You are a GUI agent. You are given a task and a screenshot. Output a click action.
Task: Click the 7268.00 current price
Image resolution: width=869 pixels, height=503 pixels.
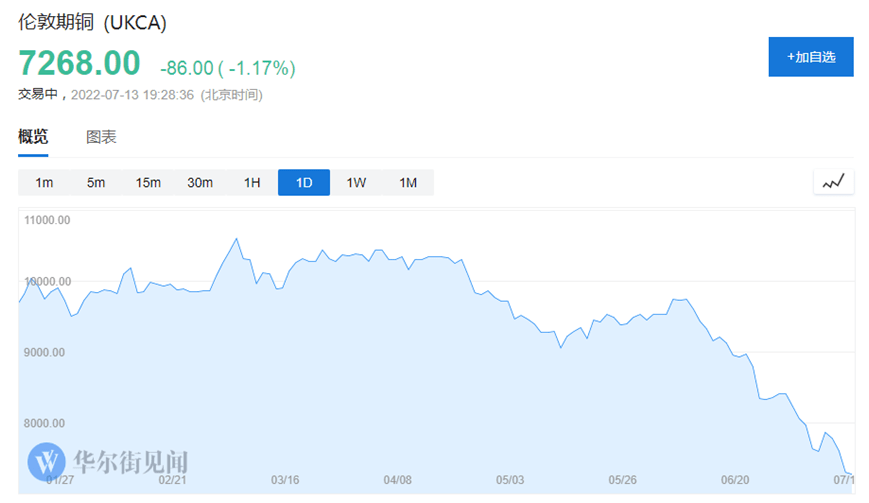pos(79,63)
